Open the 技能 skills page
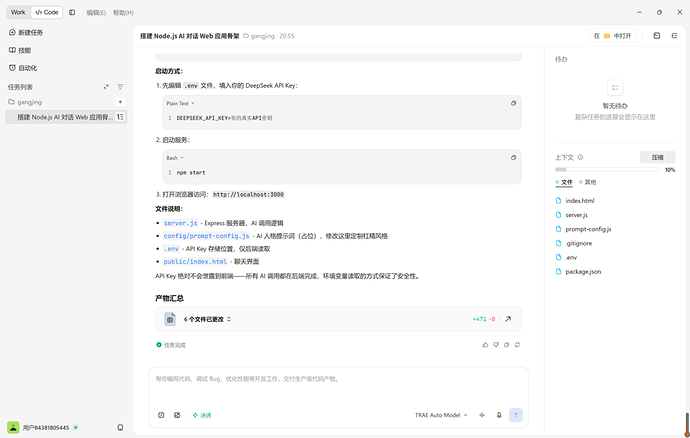Image resolution: width=690 pixels, height=438 pixels. point(20,50)
